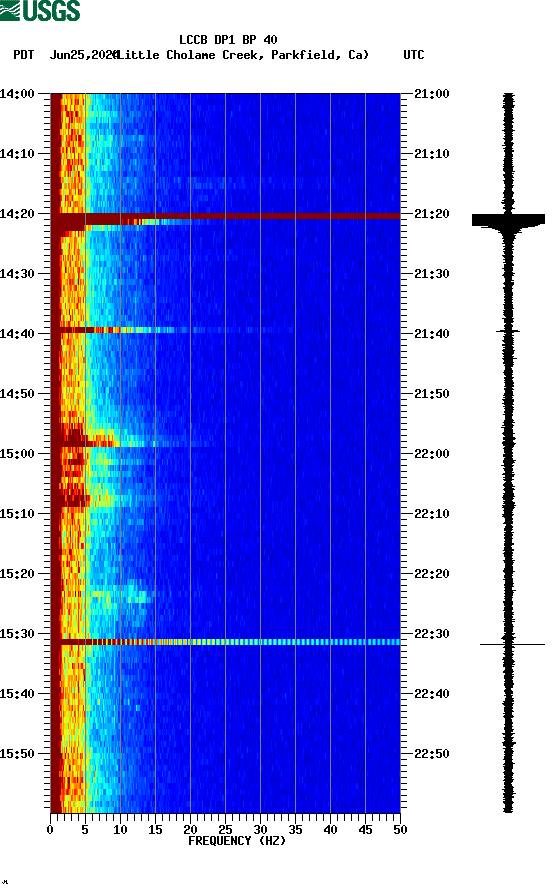Screen dimensions: 552x893
Task: Click the striped broadband spike at 15:31
Action: point(226,642)
